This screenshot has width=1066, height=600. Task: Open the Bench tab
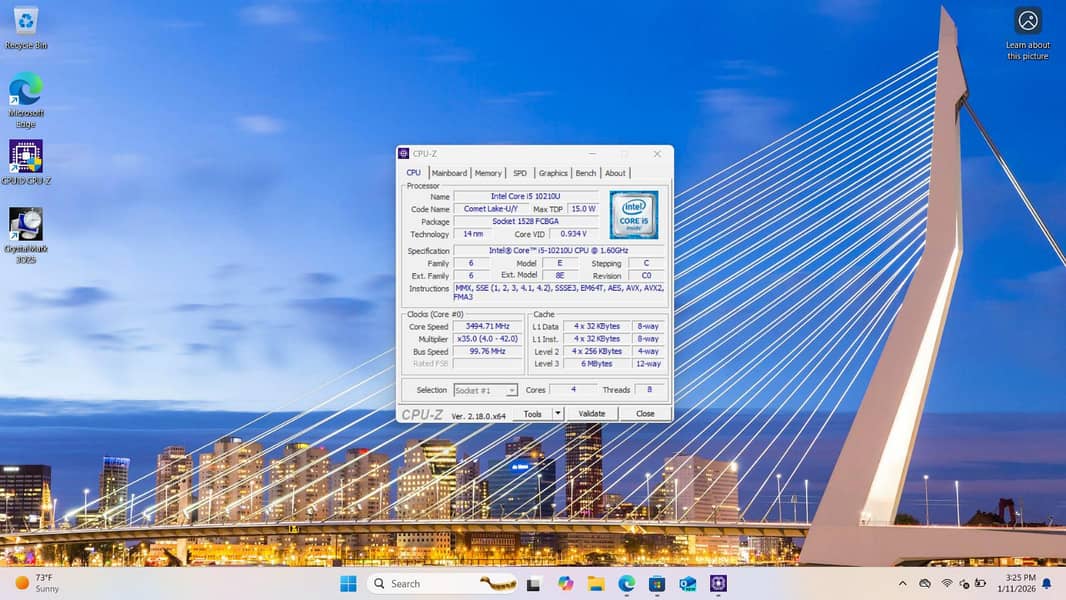pyautogui.click(x=586, y=173)
